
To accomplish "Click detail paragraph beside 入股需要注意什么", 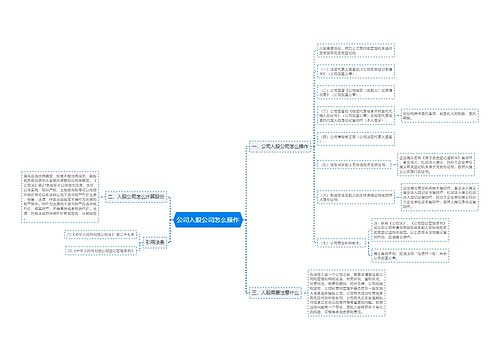I will [x=347, y=293].
